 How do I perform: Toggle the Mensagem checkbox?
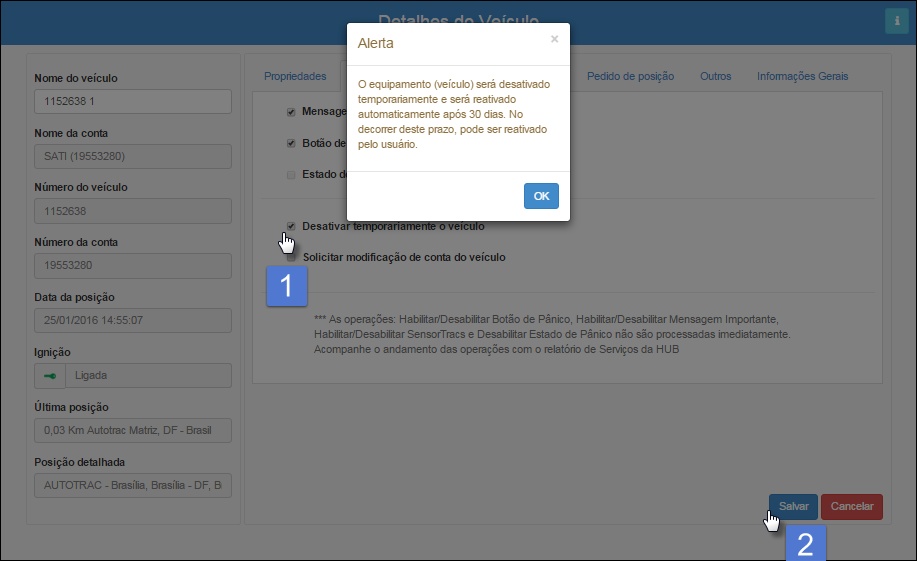(291, 112)
